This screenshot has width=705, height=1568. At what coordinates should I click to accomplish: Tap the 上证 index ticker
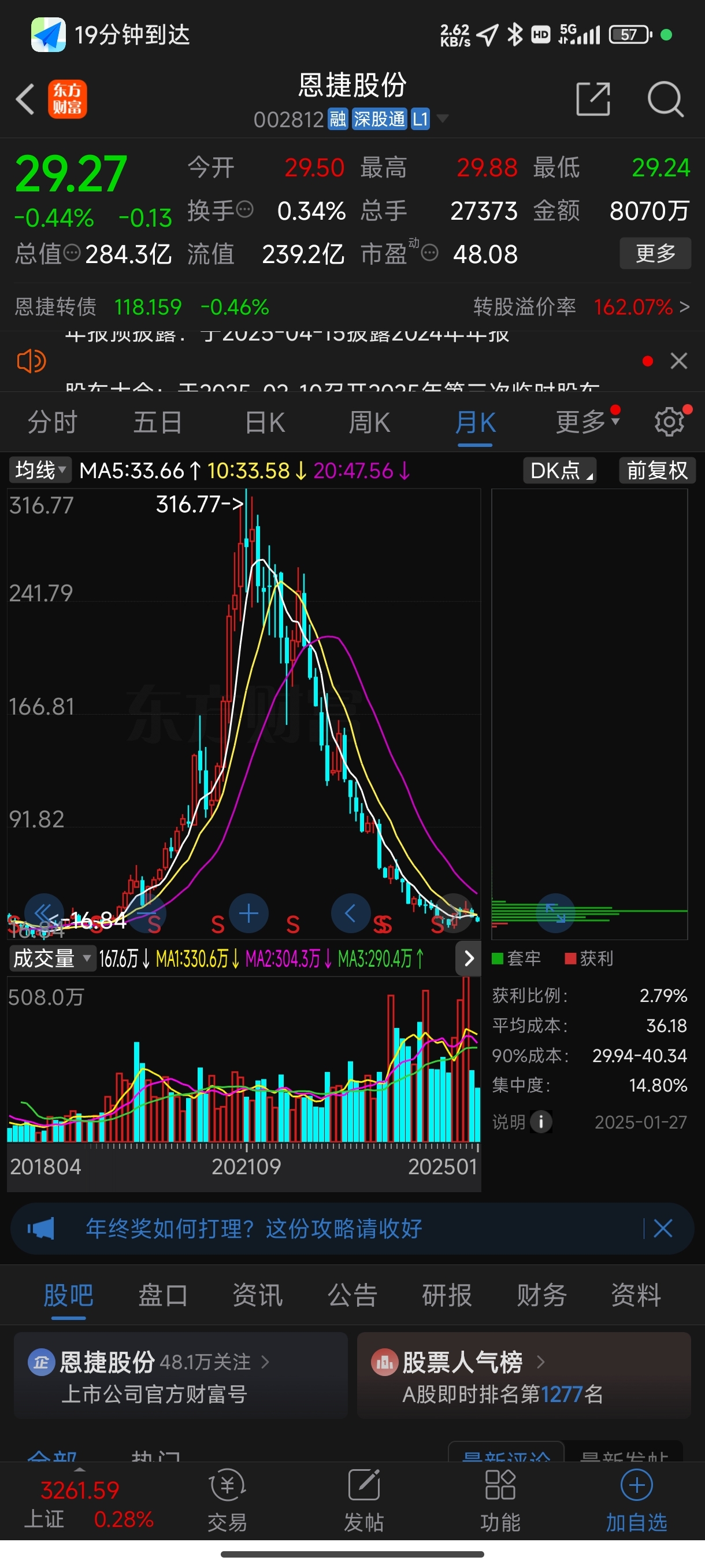(88, 1504)
